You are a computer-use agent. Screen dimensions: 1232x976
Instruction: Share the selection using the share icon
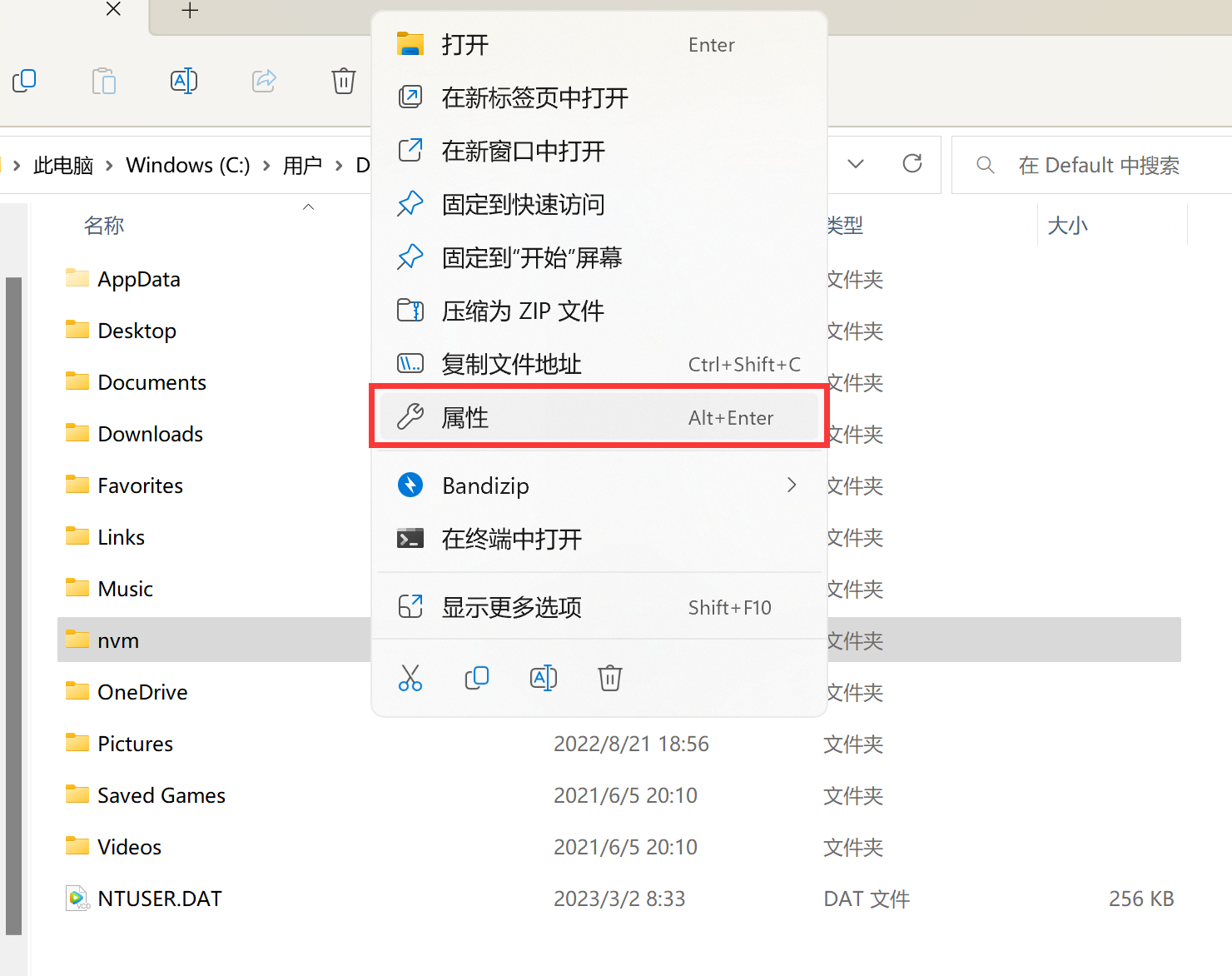point(263,81)
